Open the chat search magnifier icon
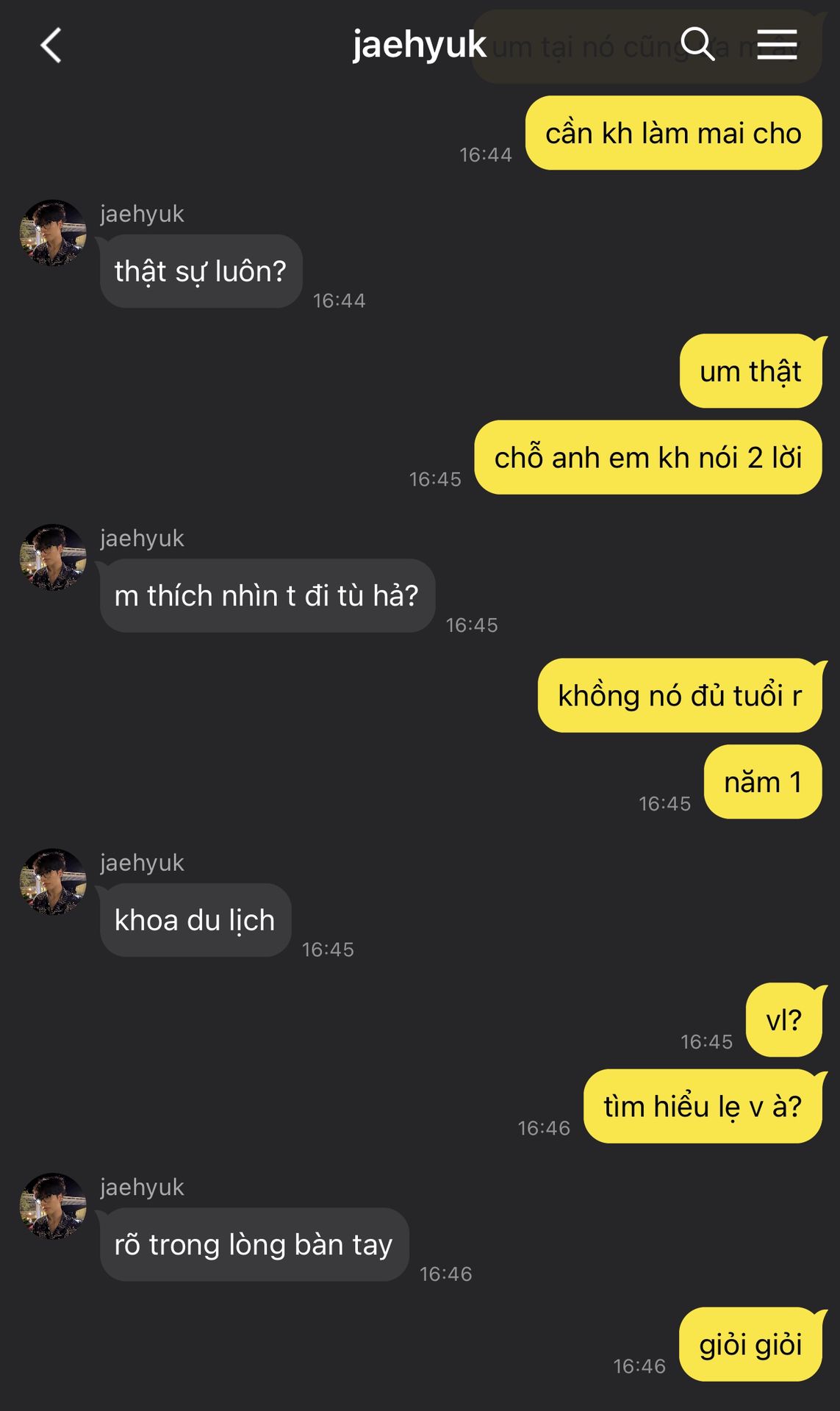This screenshot has width=840, height=1411. (697, 44)
